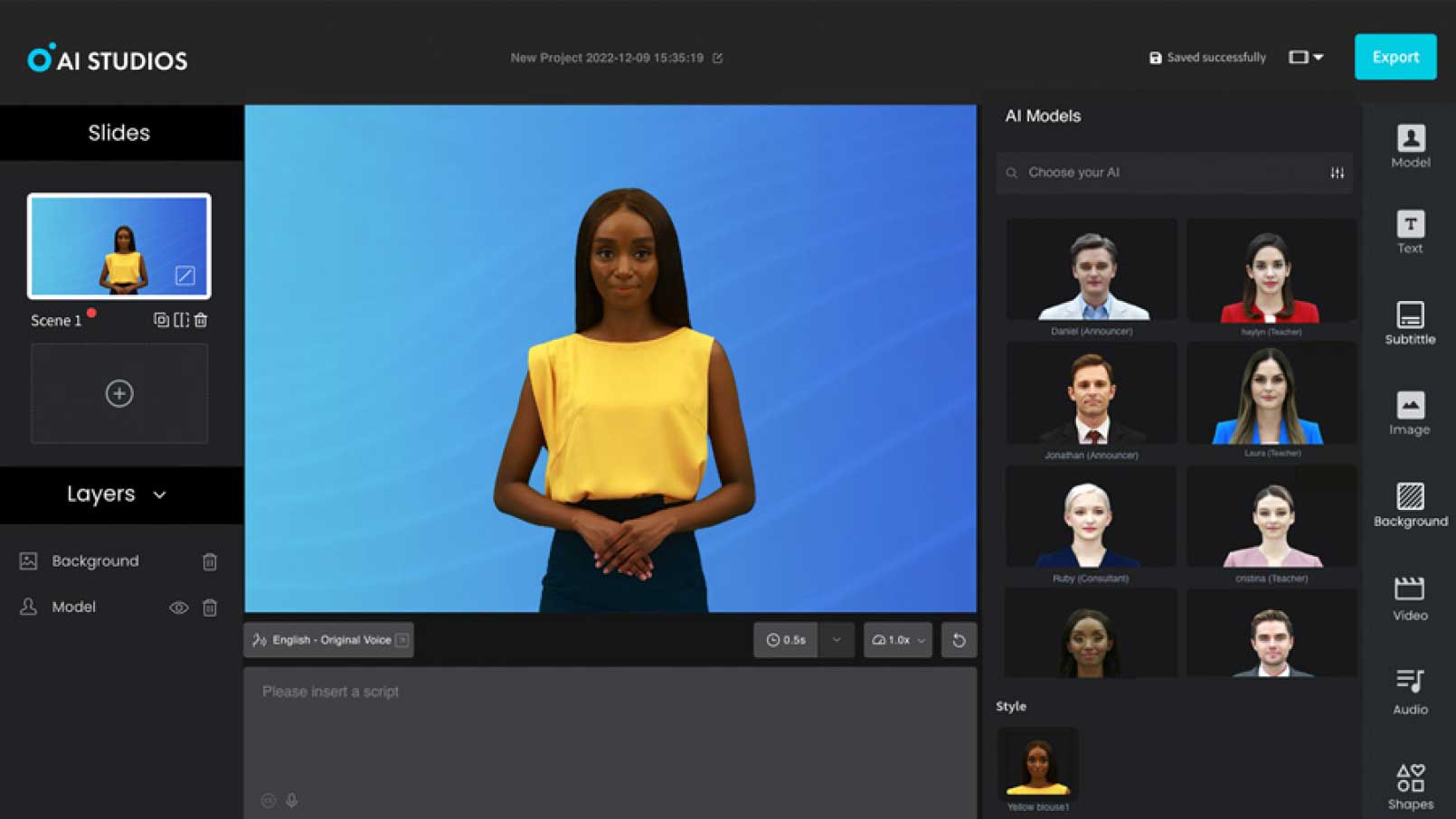The image size is (1456, 819).
Task: Open the 1.0x speech speed dropdown
Action: (x=922, y=640)
